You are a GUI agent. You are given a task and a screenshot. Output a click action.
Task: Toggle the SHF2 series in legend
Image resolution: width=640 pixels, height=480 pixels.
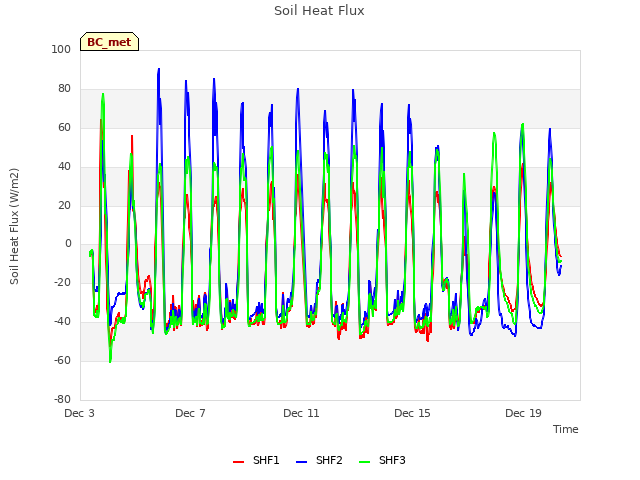(319, 460)
